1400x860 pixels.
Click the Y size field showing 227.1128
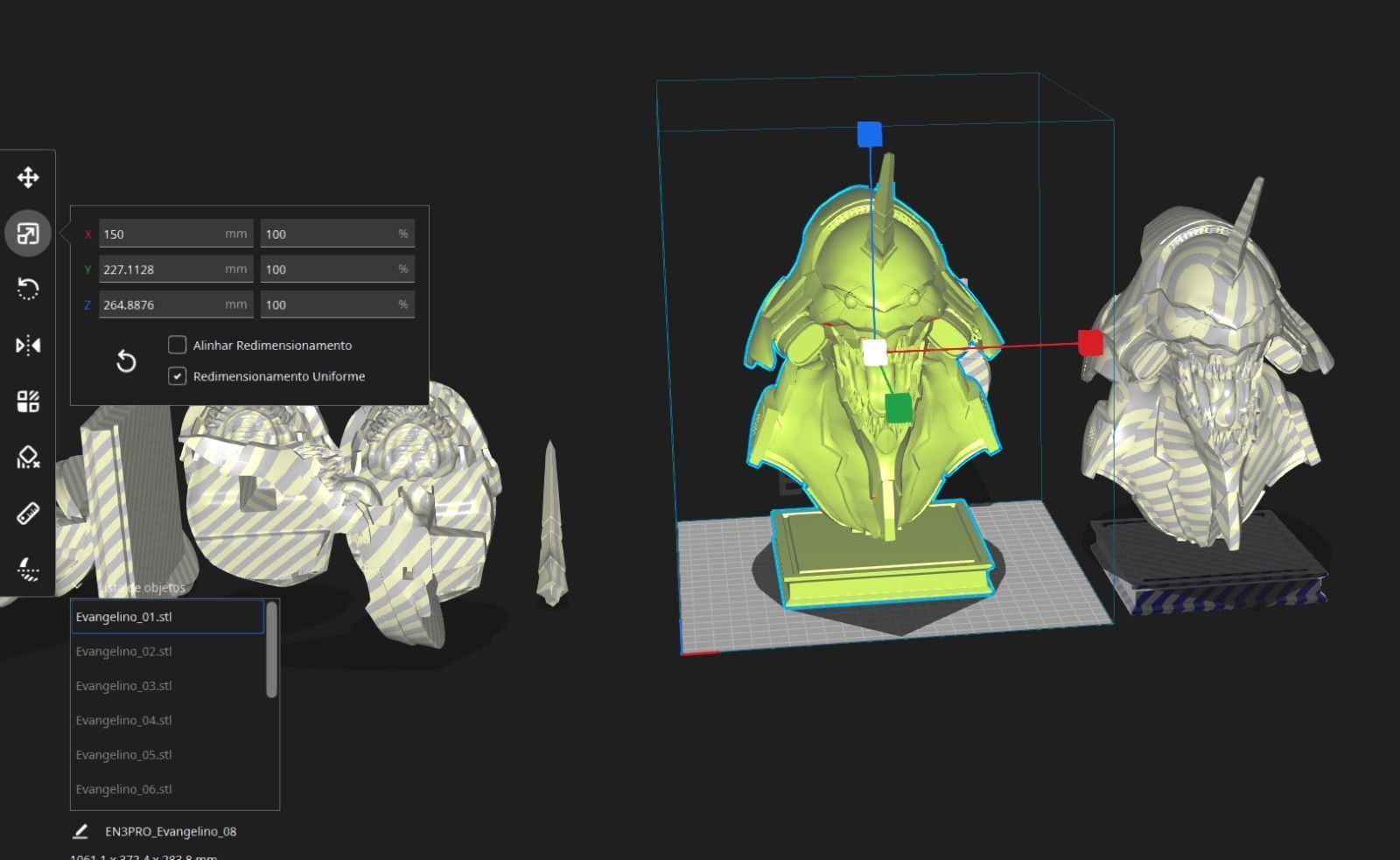176,269
